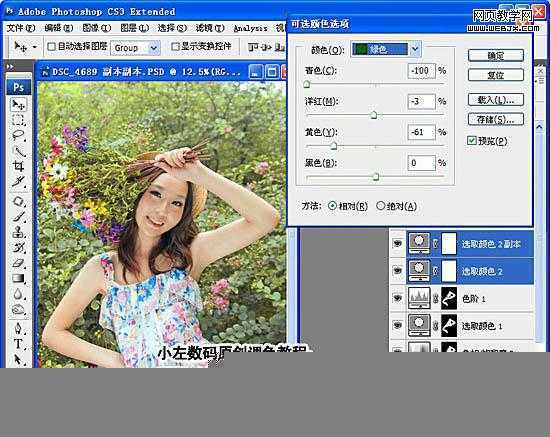Open the 编辑(E) menu
Viewport: 550px width, 437px height.
[59, 28]
